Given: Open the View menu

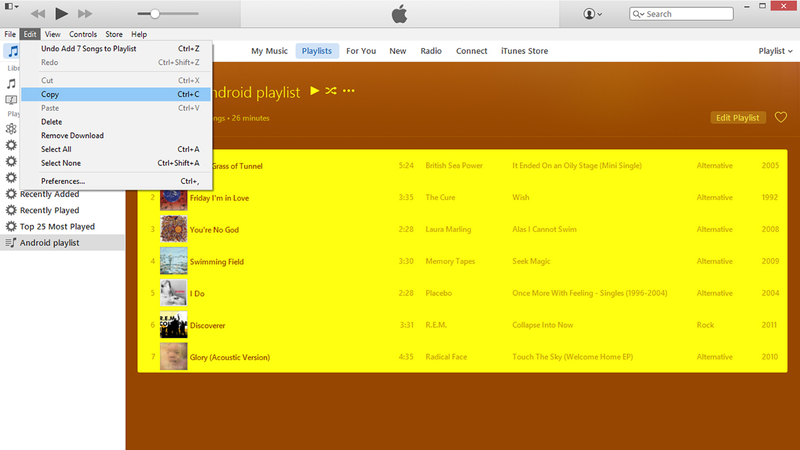Looking at the screenshot, I should tap(52, 34).
